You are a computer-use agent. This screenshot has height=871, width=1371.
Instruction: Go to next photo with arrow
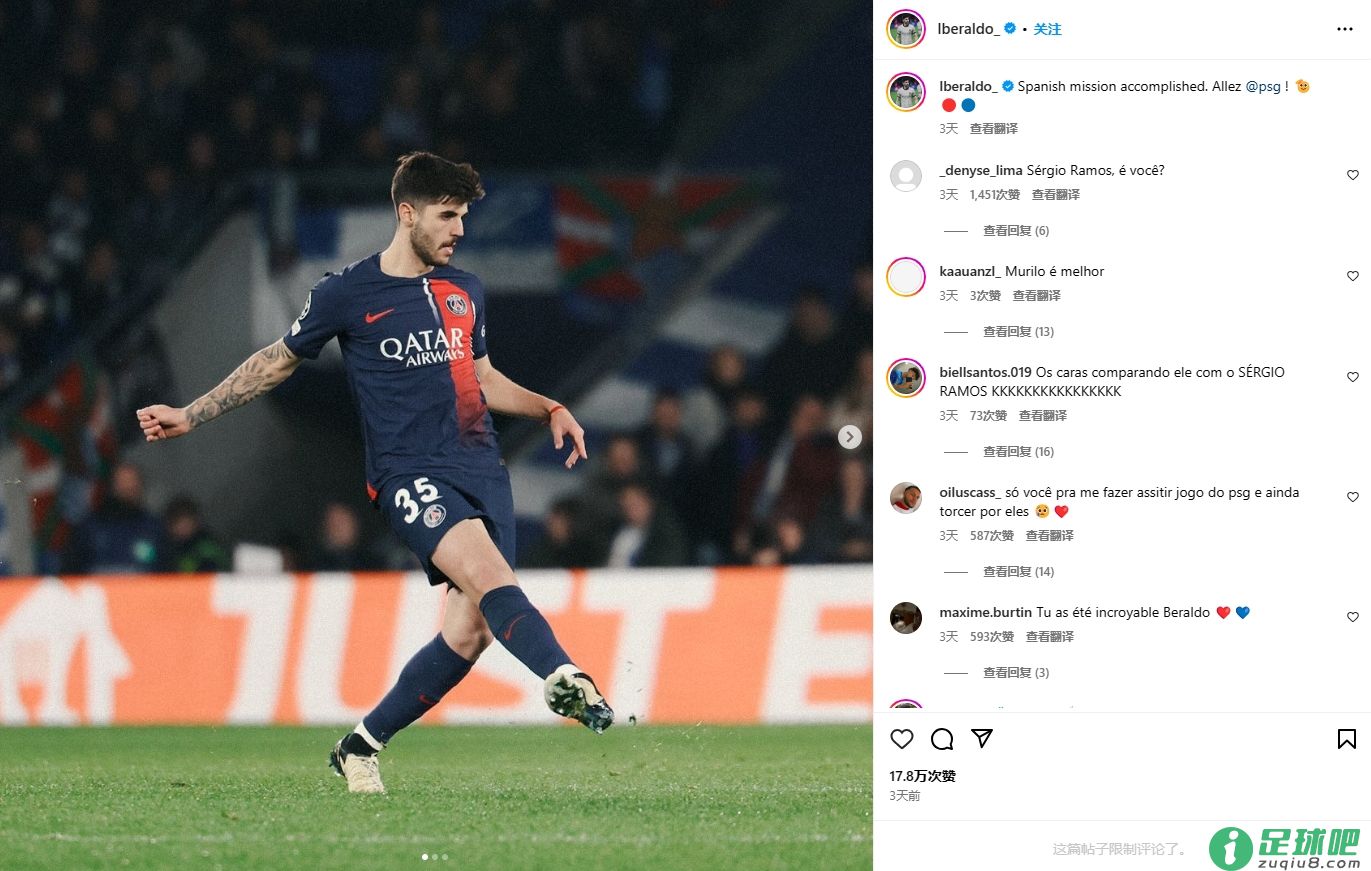[849, 437]
